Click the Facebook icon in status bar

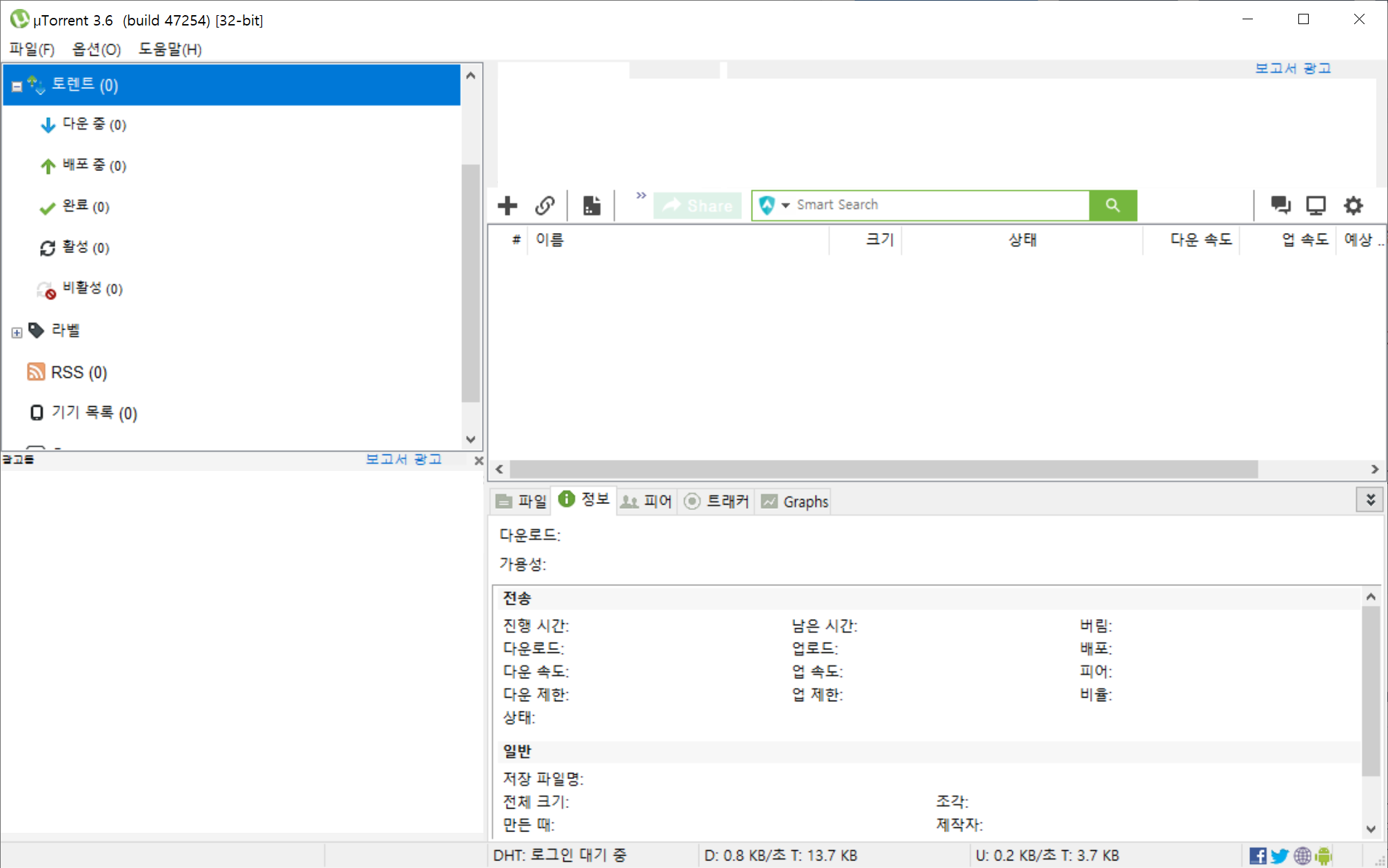1258,856
